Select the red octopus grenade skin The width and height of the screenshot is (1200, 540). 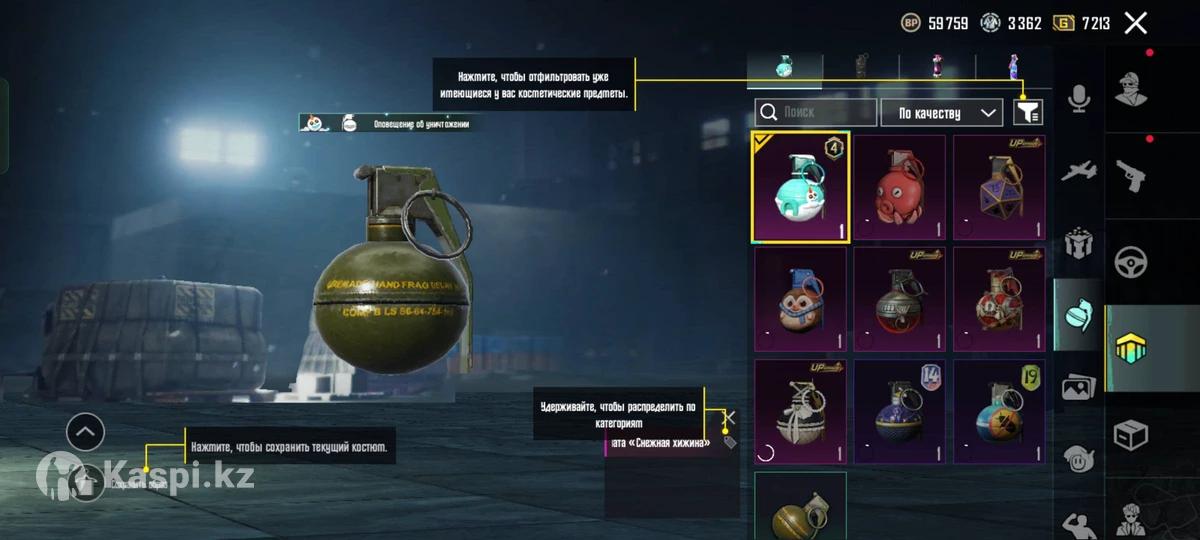click(899, 188)
